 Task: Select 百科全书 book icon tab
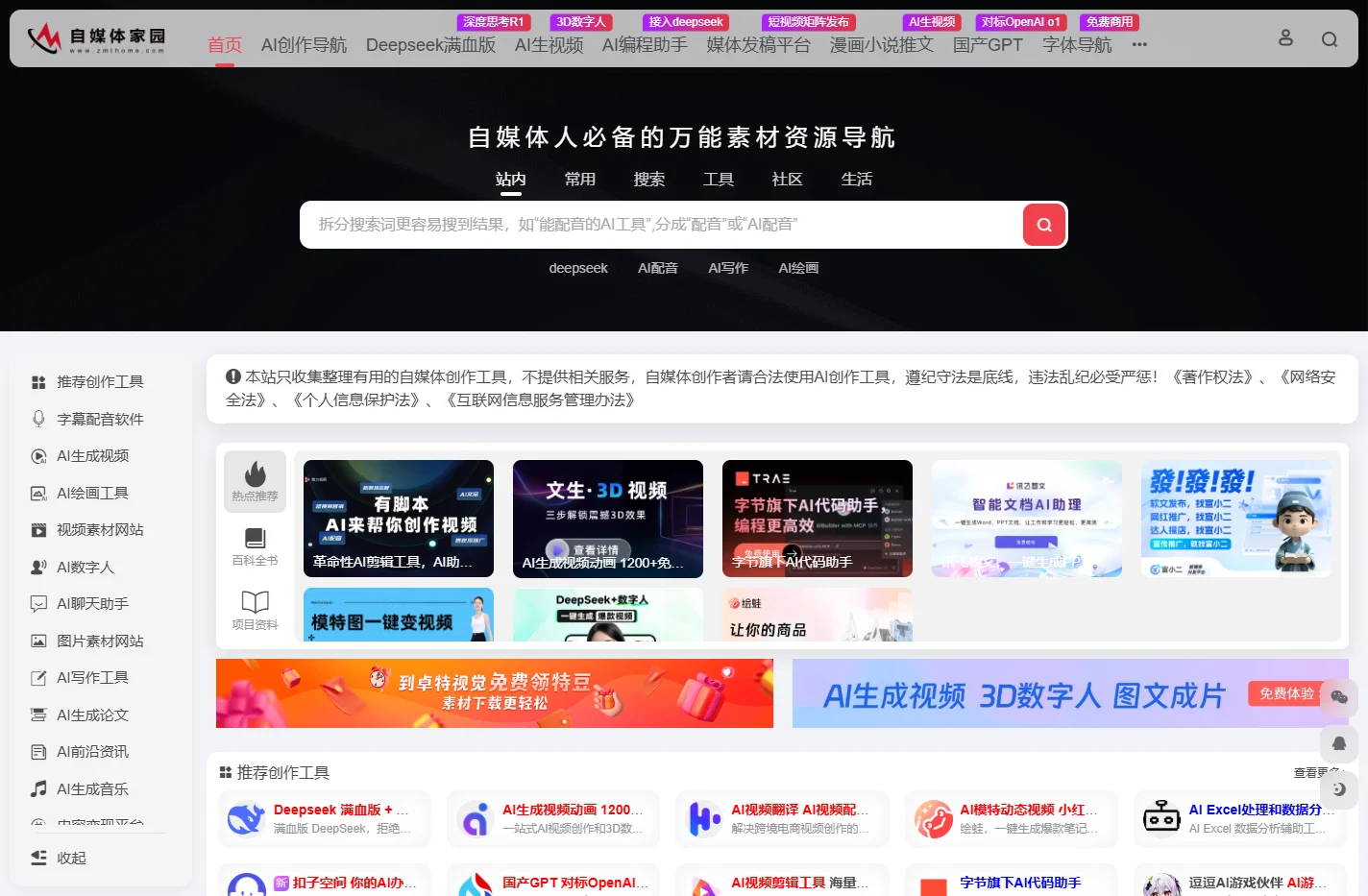[256, 546]
